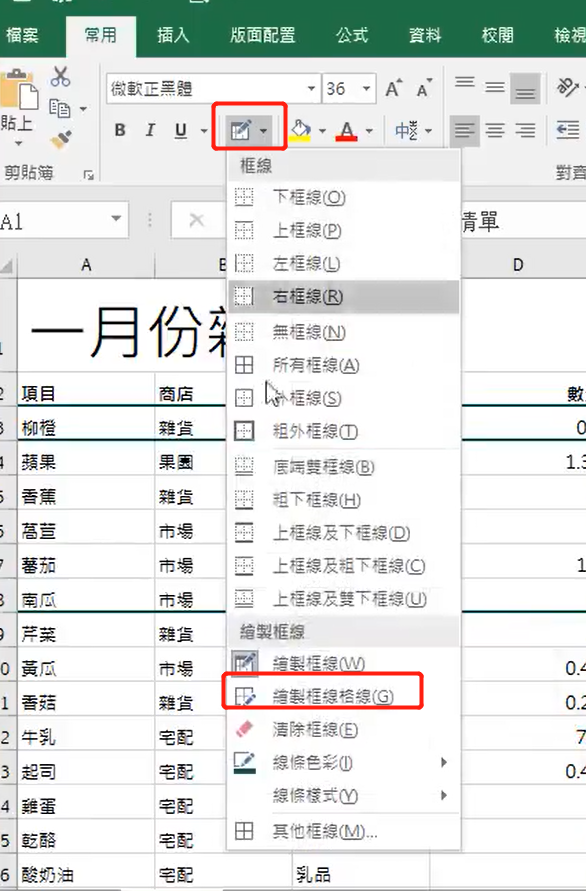Open the 微軟正黑體 font name dropdown

pyautogui.click(x=311, y=89)
